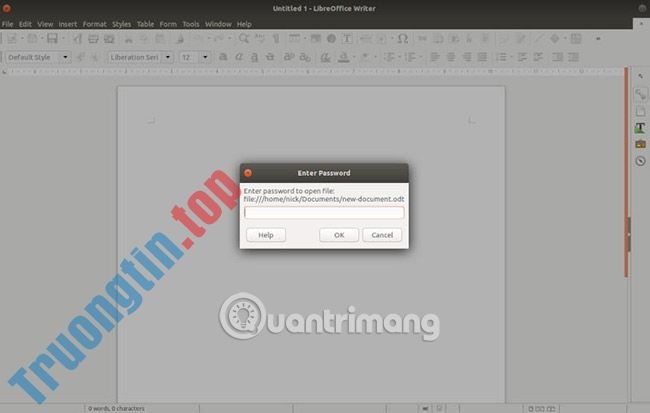Click the Clear Direct Formatting icon
Screen dimensions: 650x413
tap(325, 57)
